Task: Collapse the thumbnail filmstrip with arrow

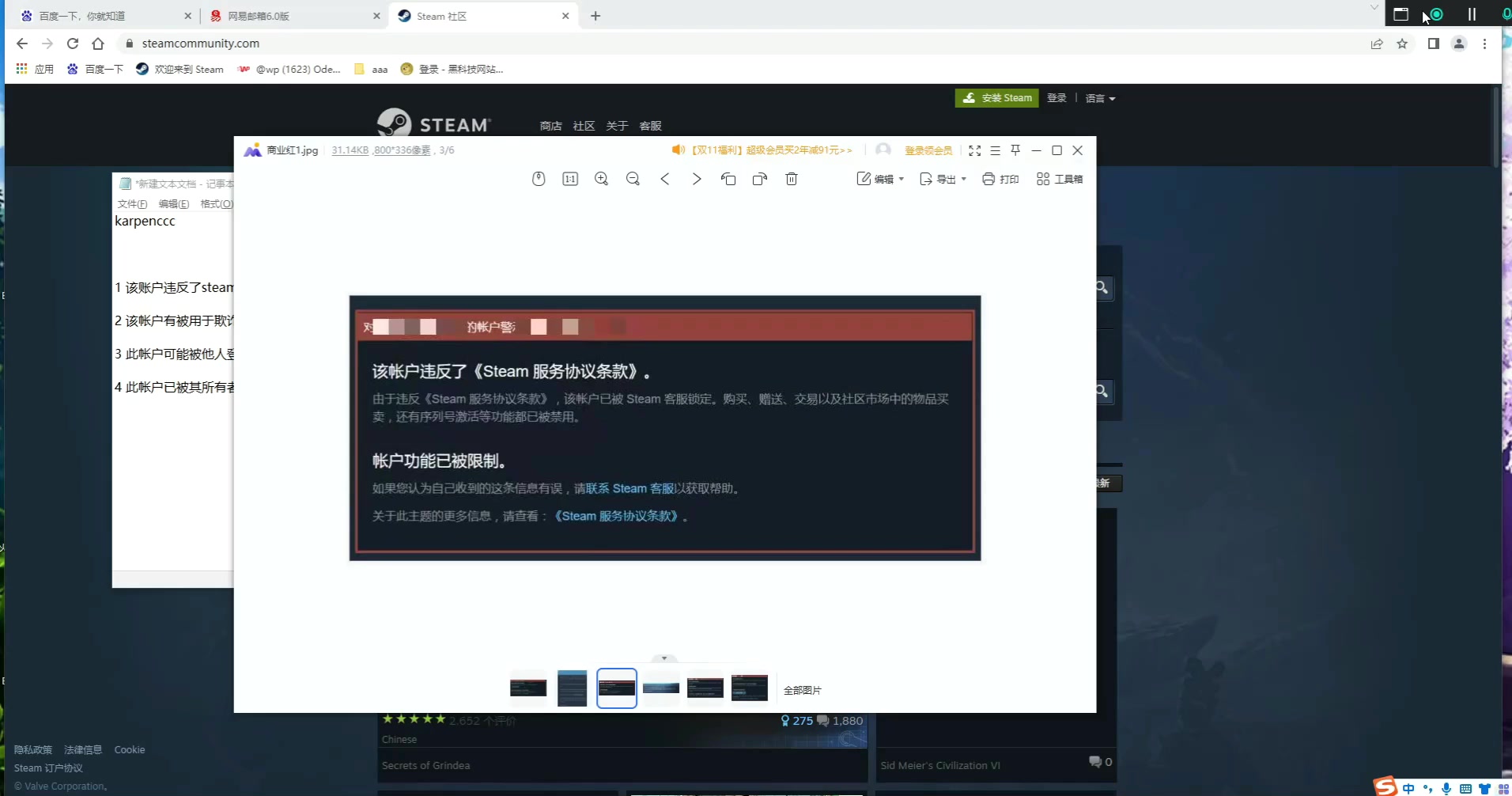Action: 664,658
